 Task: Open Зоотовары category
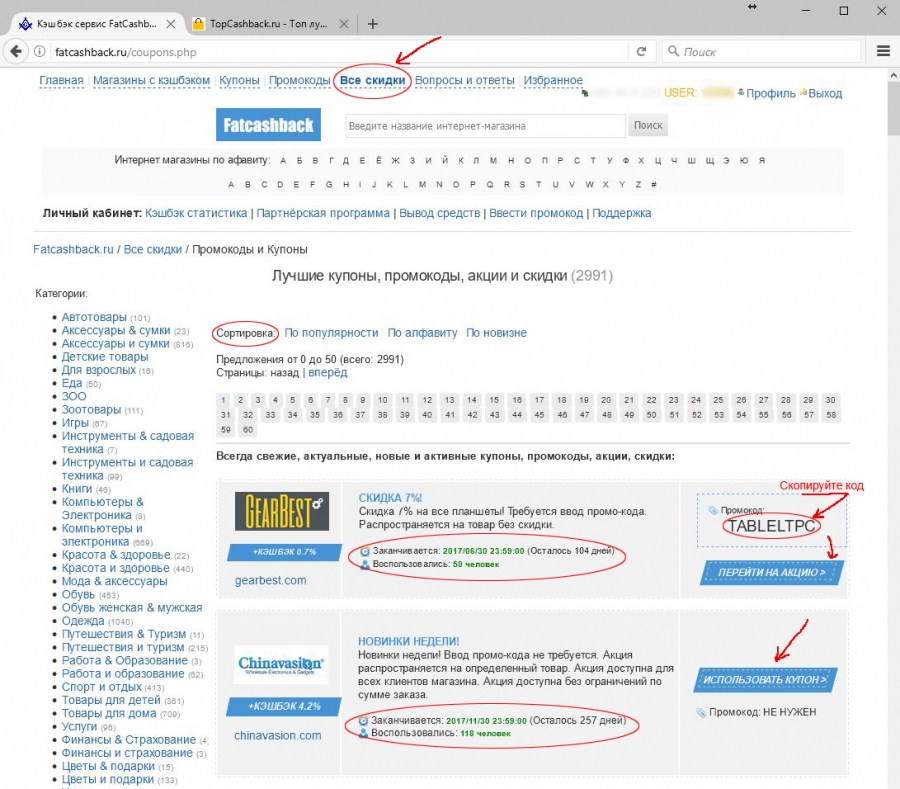point(91,409)
